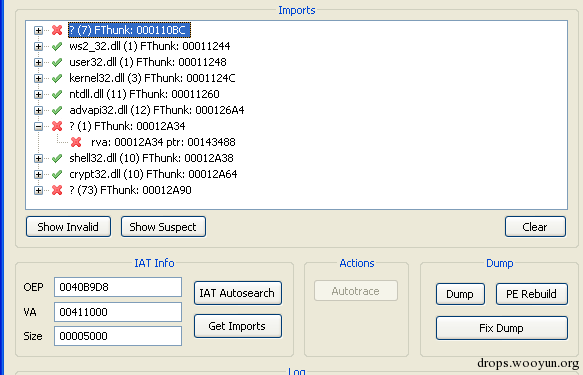Select 'rva: 00012A34 ptr: 00143488' entry
The width and height of the screenshot is (583, 375).
pyautogui.click(x=163, y=142)
